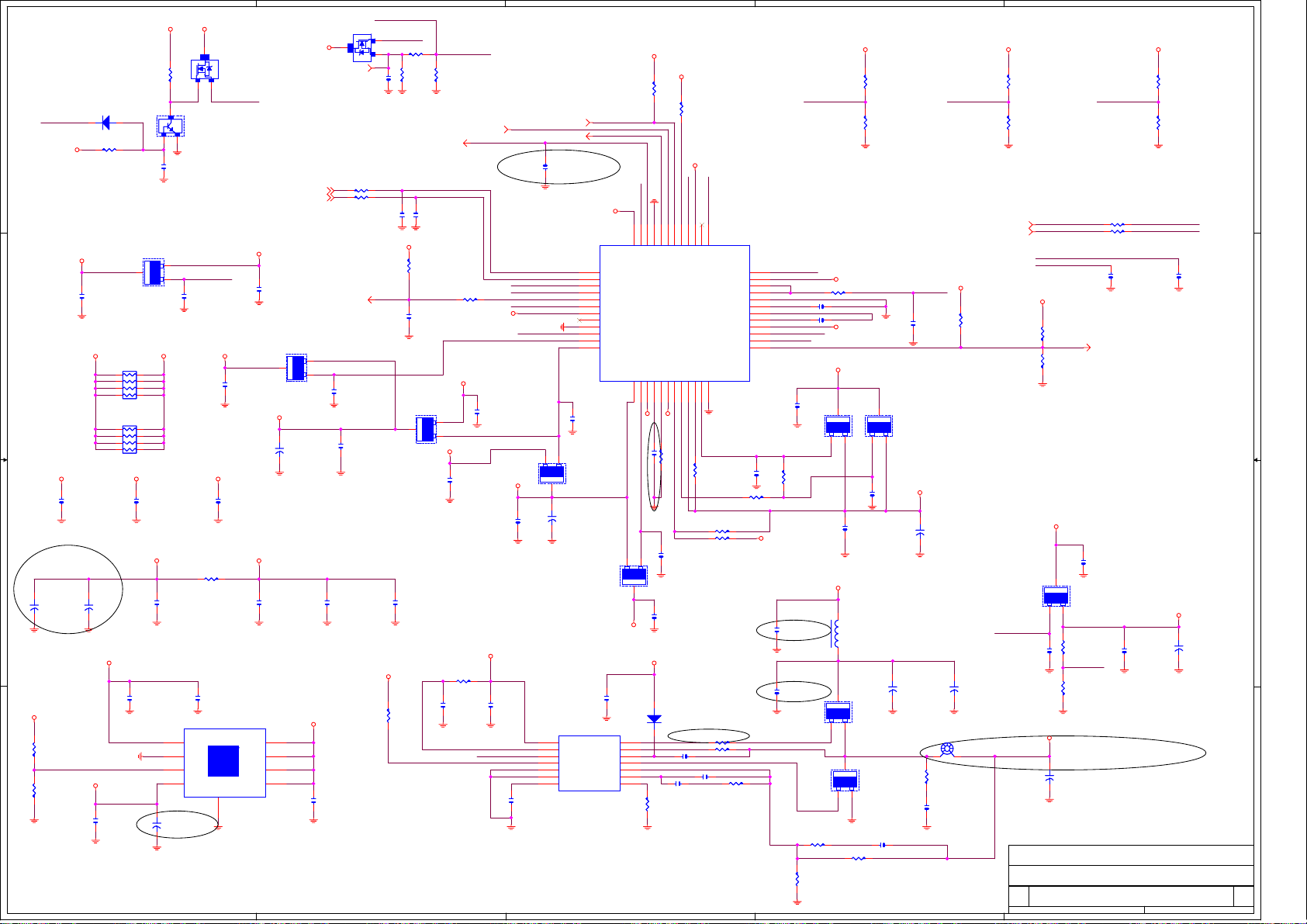Image resolution: width=1307 pixels, height=924 pixels.
Task: Click the solid blue square inside the lower-left IC
Action: pos(223,761)
